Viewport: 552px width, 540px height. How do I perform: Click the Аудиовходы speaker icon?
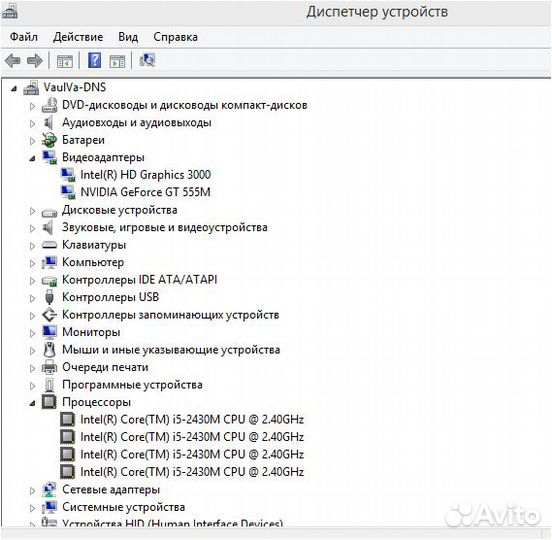(x=49, y=123)
